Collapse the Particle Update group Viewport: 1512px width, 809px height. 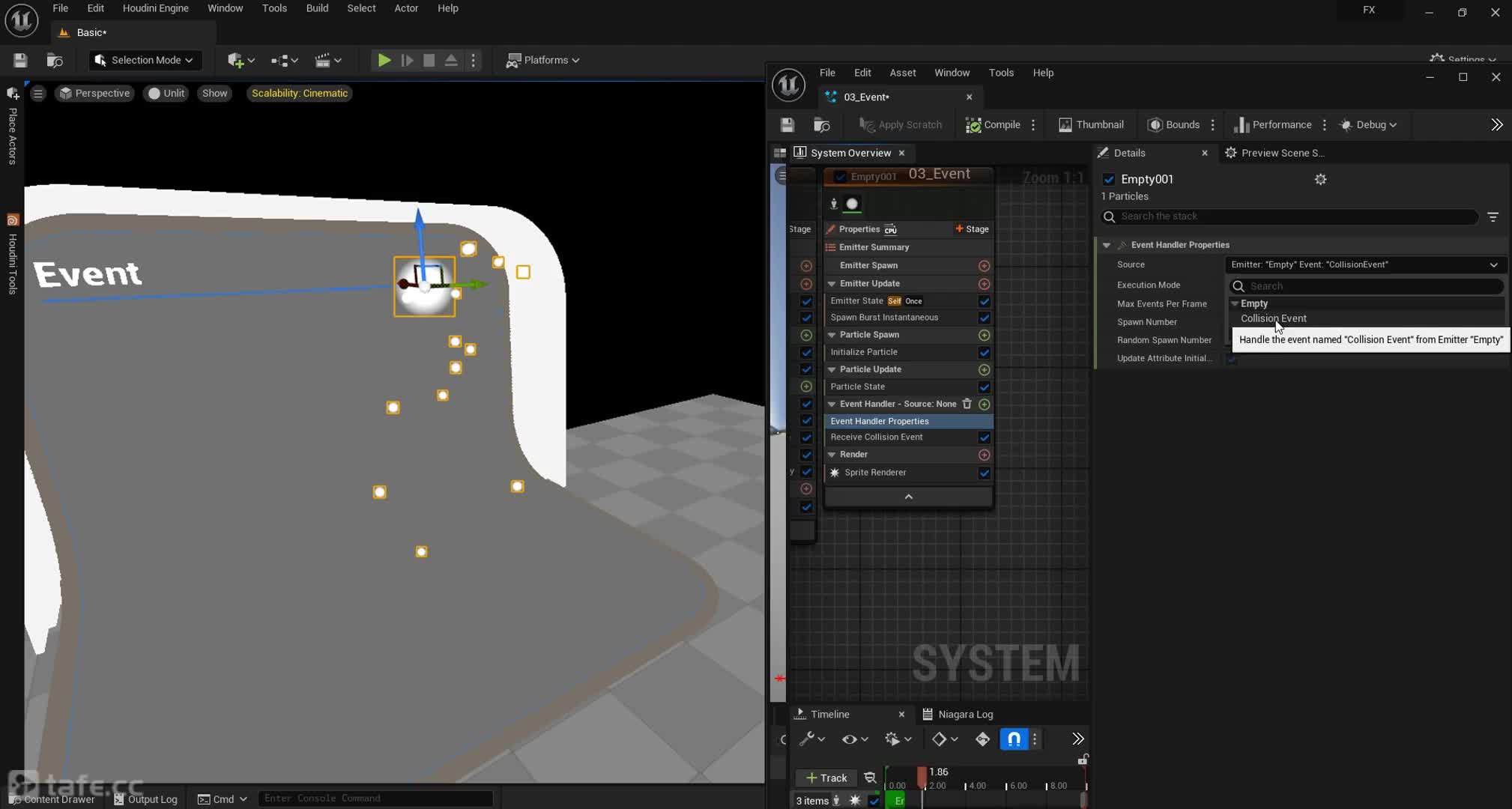click(831, 369)
